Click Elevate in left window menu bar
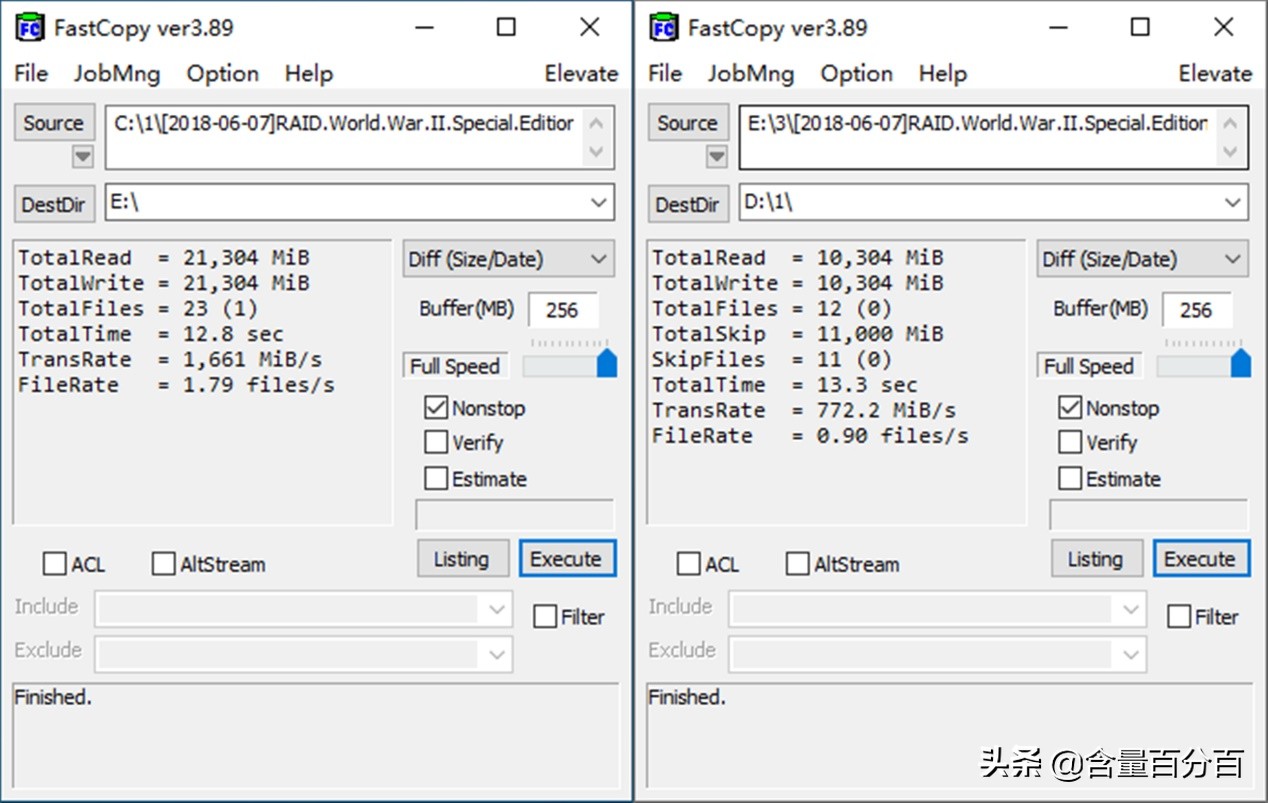1268x803 pixels. tap(581, 73)
